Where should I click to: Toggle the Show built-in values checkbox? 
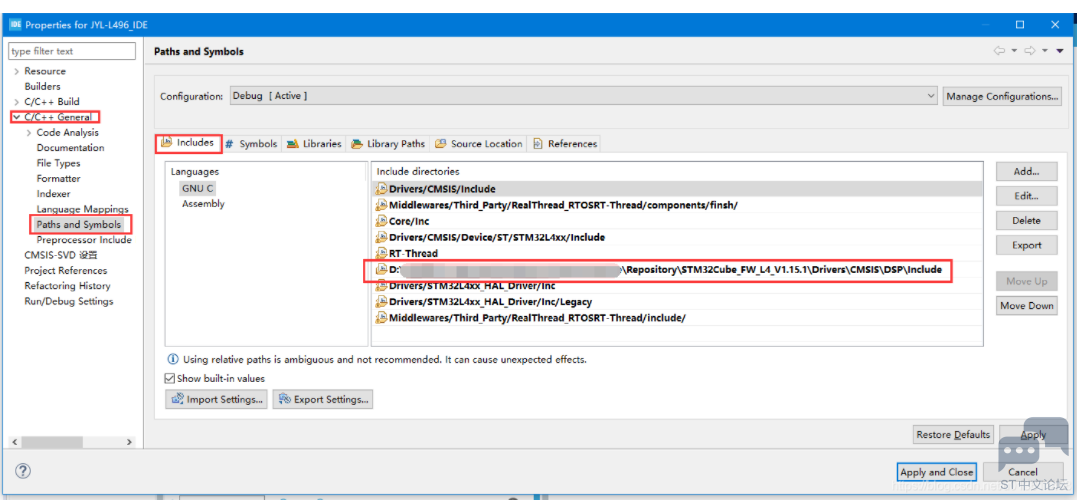[x=169, y=379]
